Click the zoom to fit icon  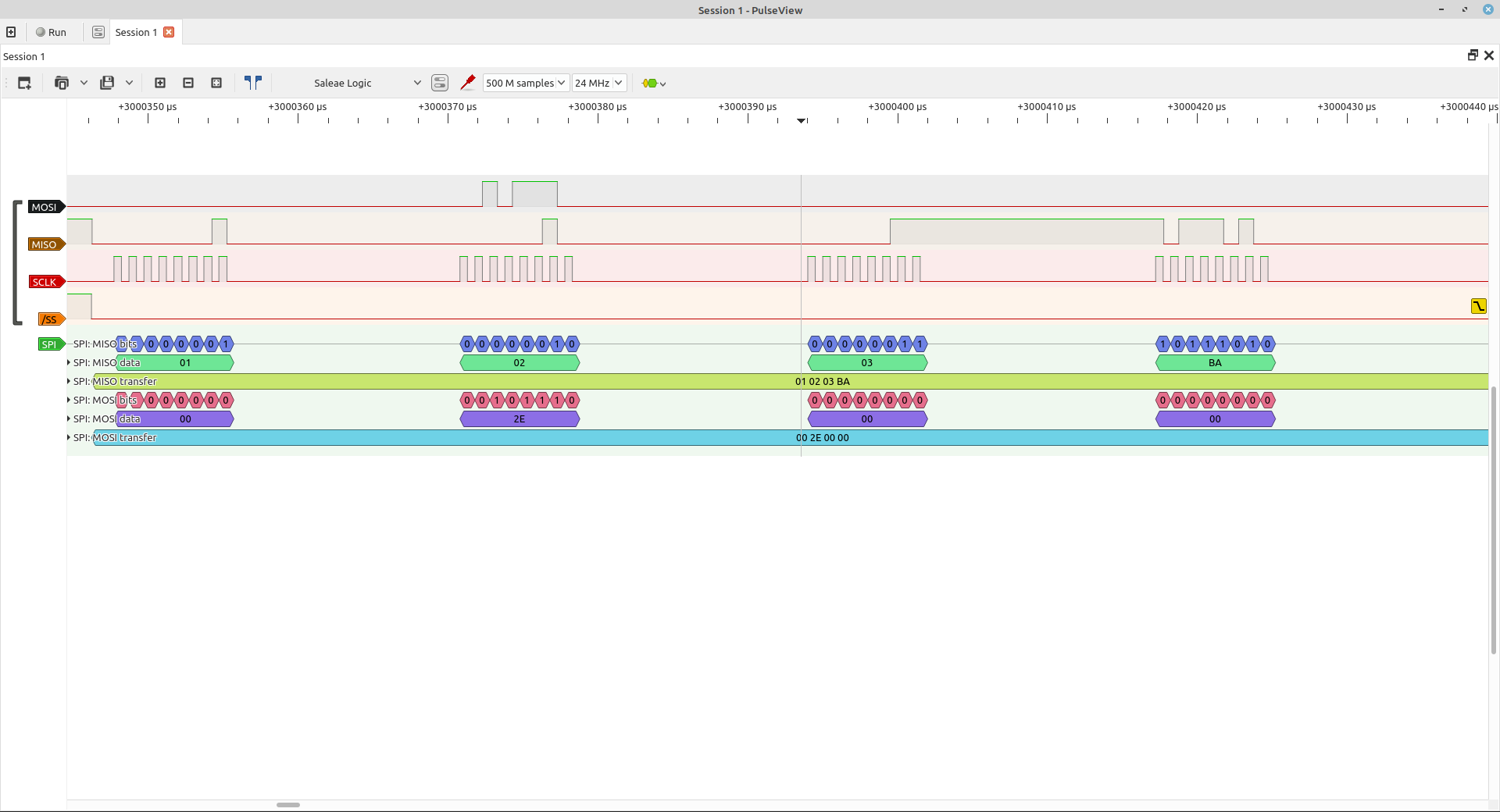coord(216,83)
